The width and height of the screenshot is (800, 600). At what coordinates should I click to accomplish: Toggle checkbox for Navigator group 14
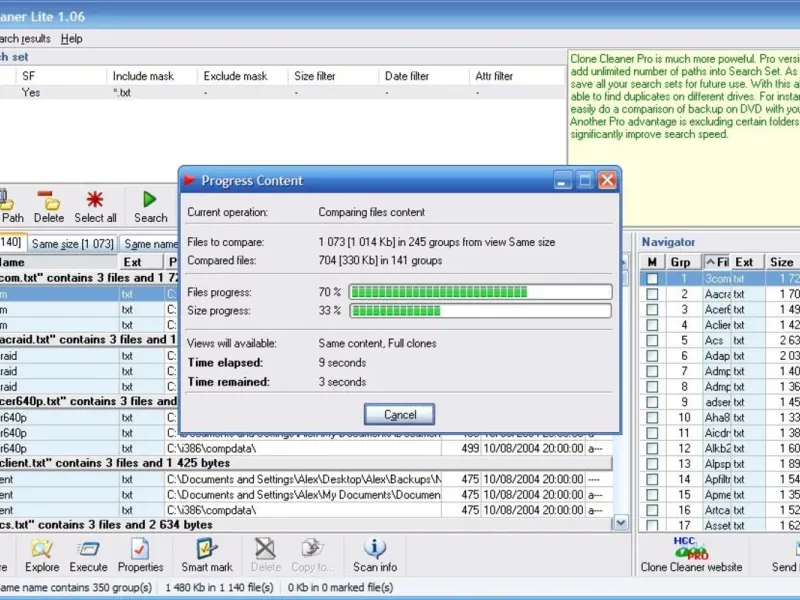652,479
